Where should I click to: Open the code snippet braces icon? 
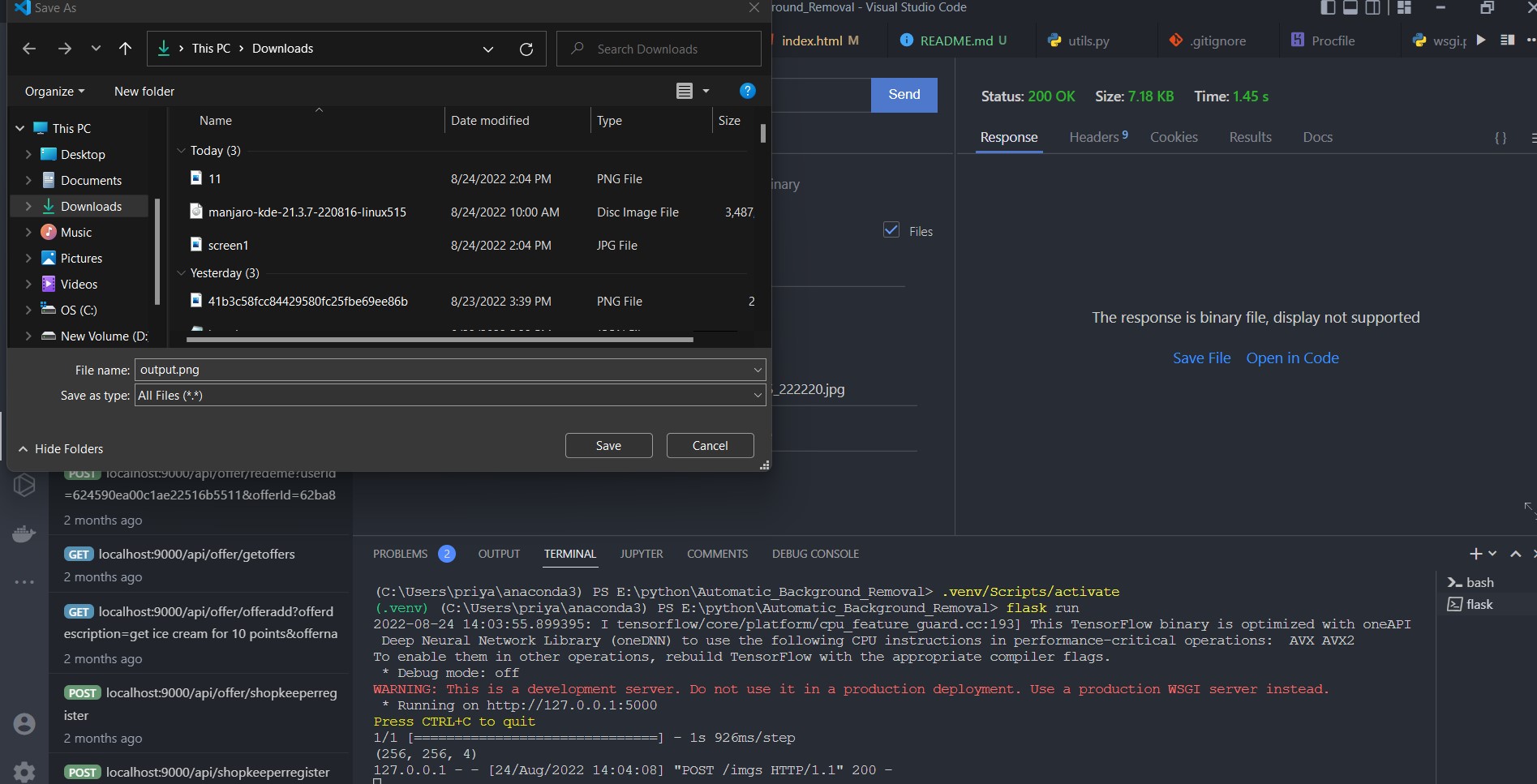(1500, 138)
